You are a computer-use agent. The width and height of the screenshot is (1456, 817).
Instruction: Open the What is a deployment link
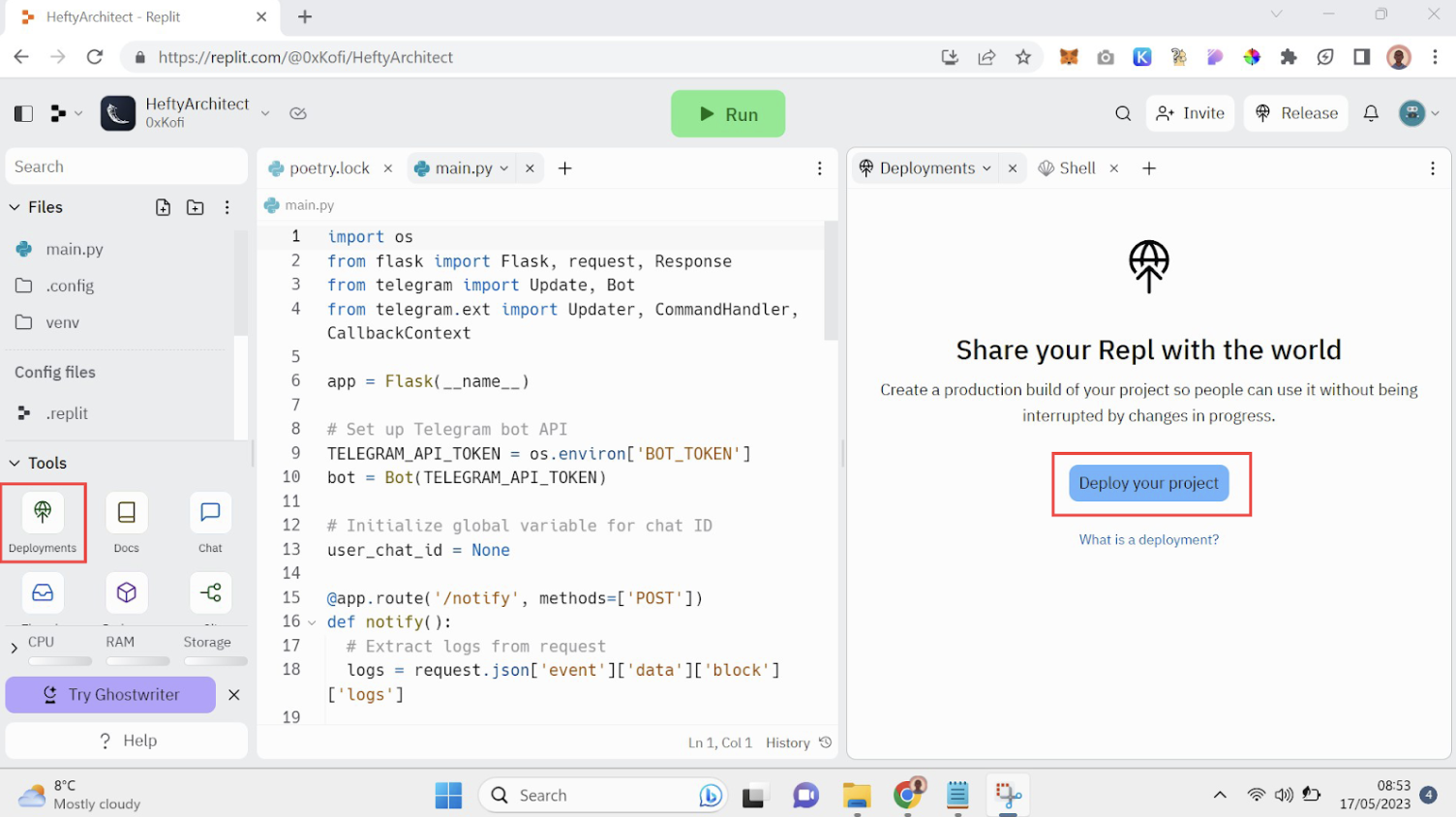pyautogui.click(x=1148, y=540)
